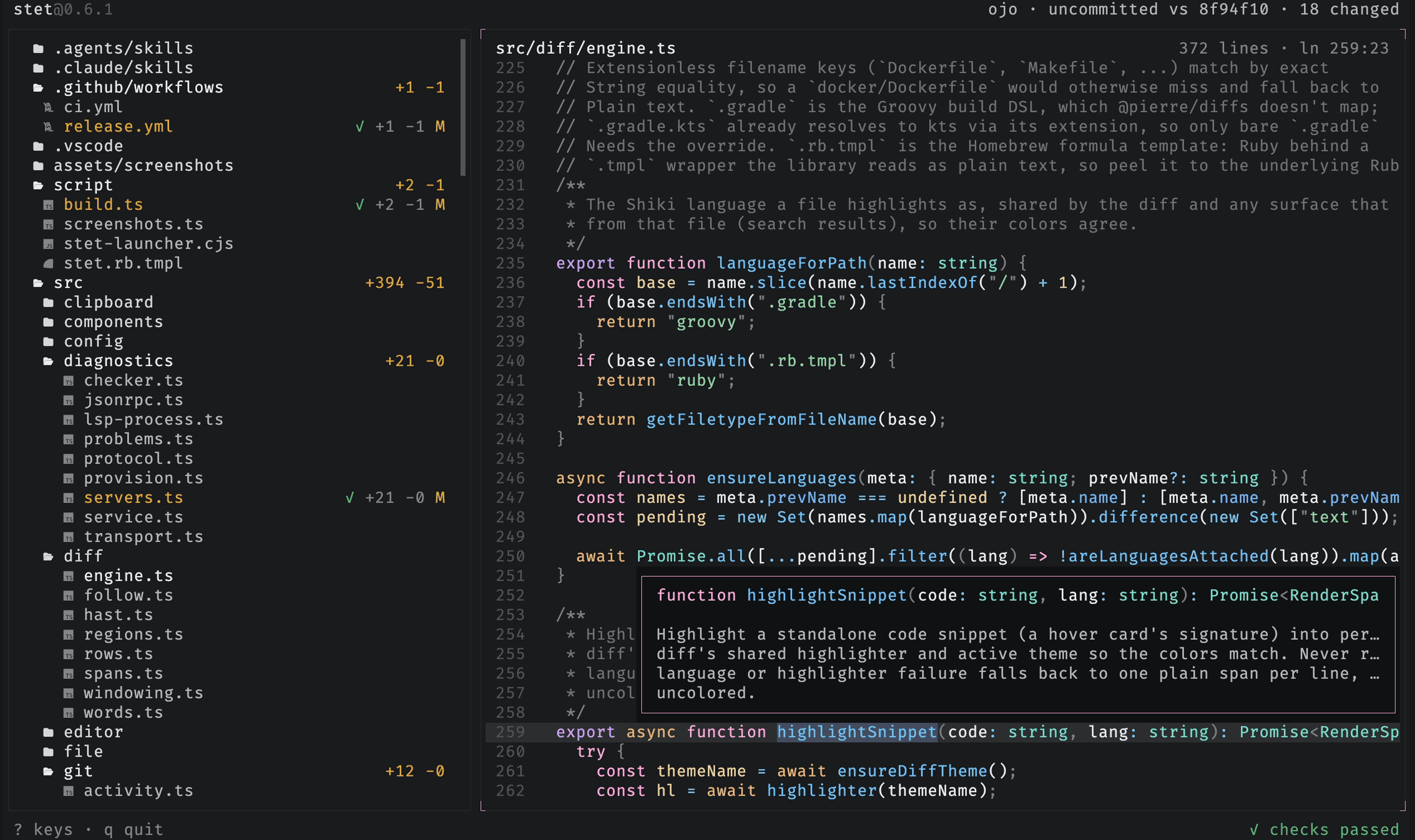This screenshot has height=840, width=1415.
Task: Click the servers.ts file icon
Action: pyautogui.click(x=69, y=498)
